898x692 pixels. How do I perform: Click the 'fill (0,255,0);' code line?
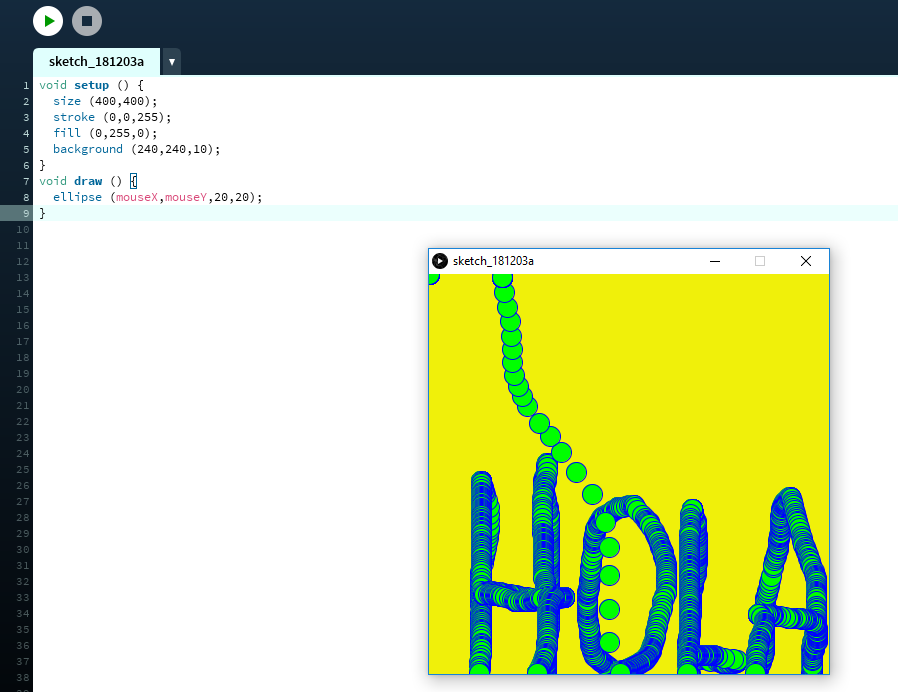click(x=105, y=133)
